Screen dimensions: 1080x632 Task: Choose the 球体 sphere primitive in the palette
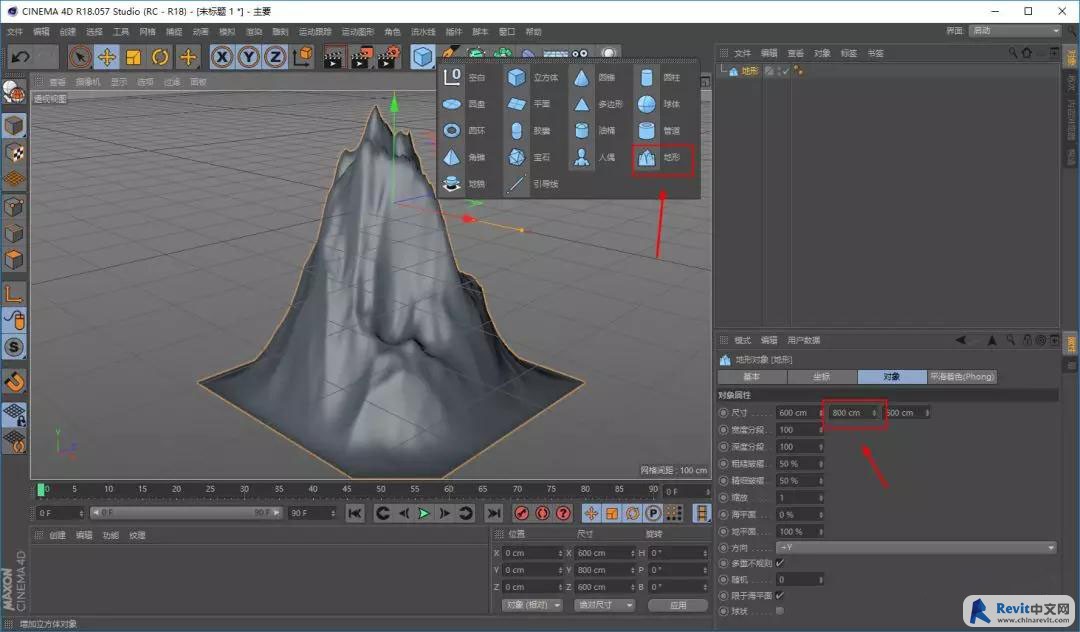coord(659,104)
